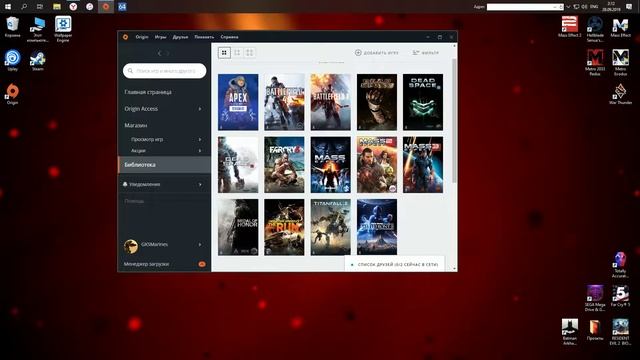The width and height of the screenshot is (640, 360).
Task: Click the orange download manager badge
Action: click(202, 264)
